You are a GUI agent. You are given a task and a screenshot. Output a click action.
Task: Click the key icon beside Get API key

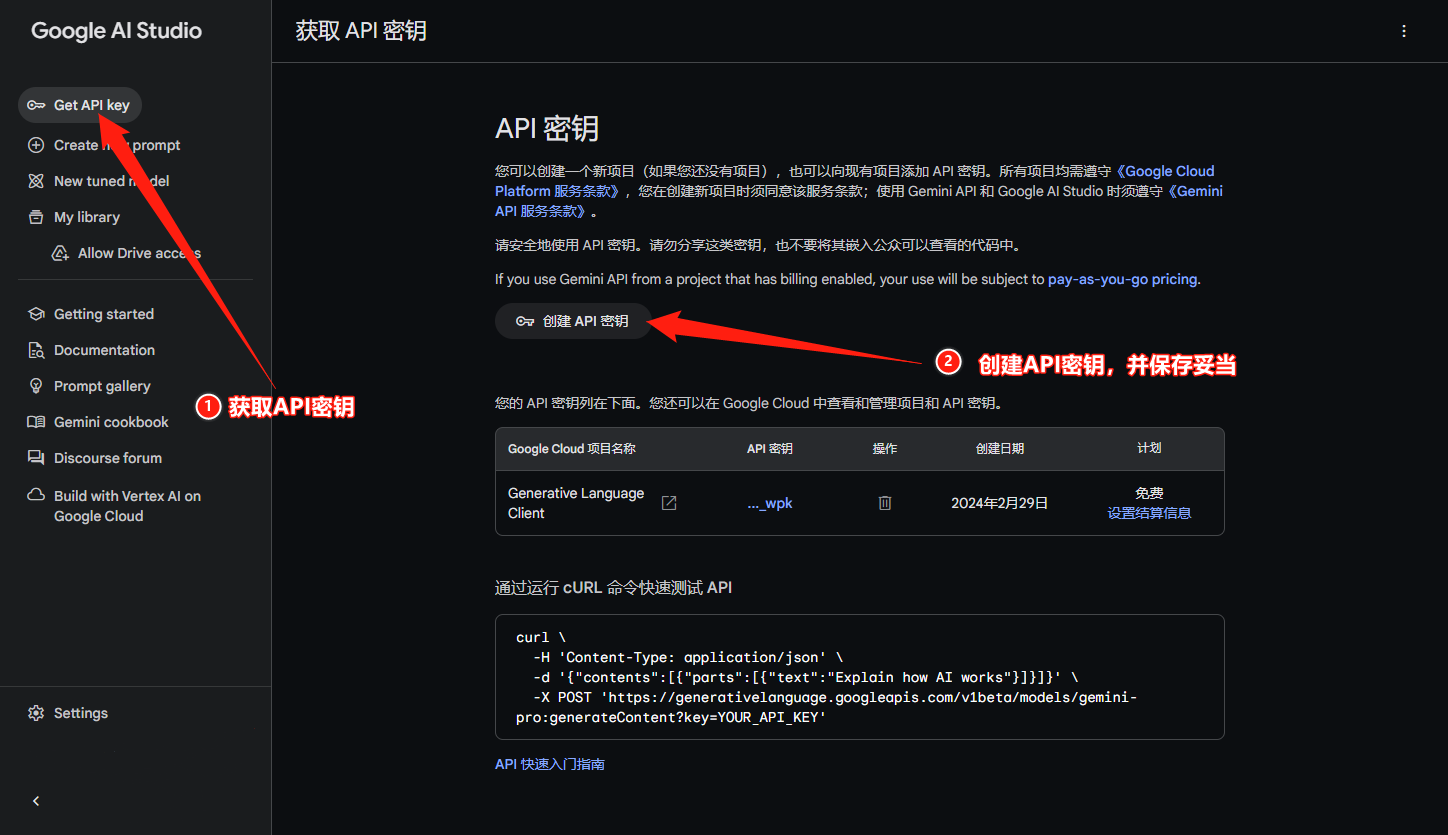coord(36,105)
